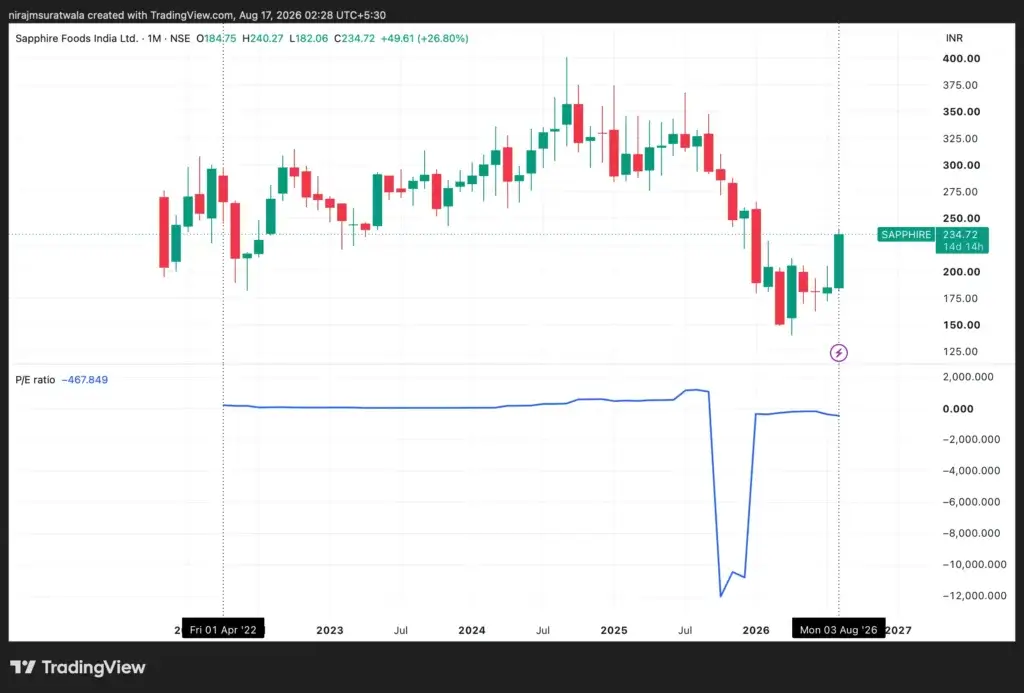The width and height of the screenshot is (1024, 693).
Task: Click the 2026 label on time axis
Action: point(756,630)
